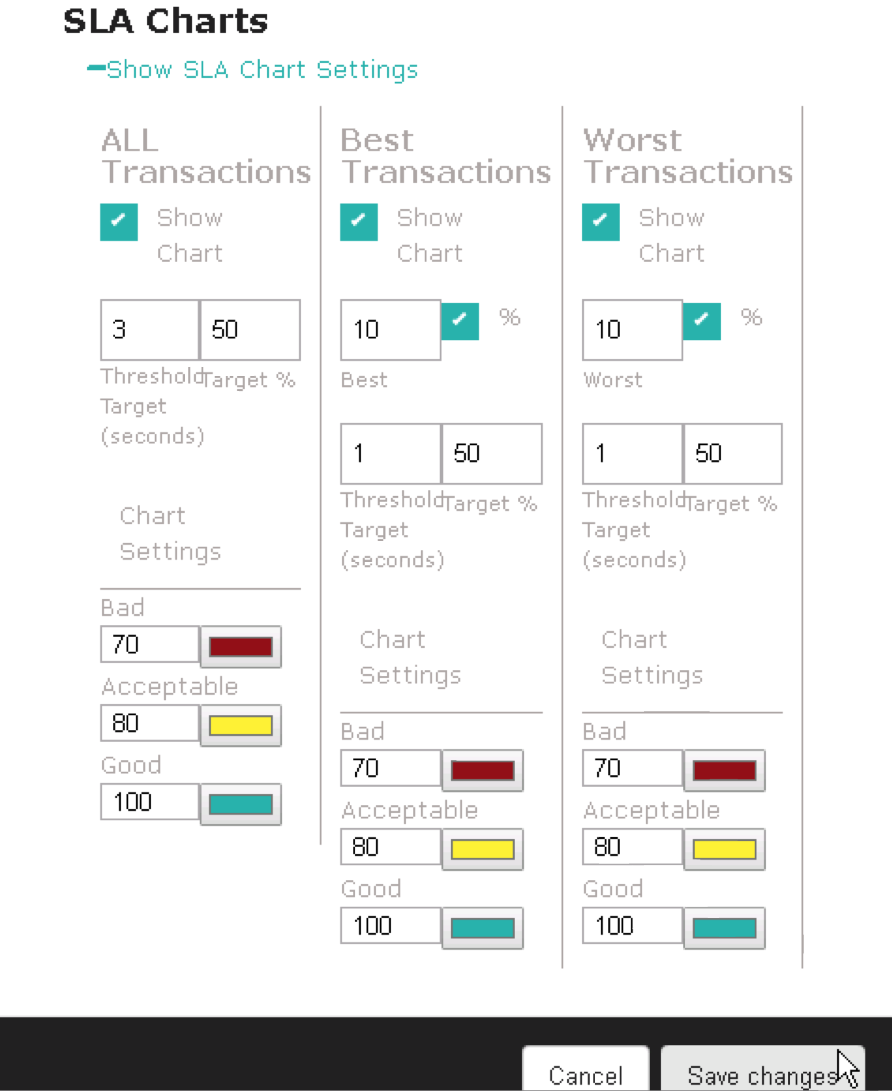This screenshot has height=1091, width=892.
Task: Toggle the percent checkbox for Best transactions
Action: point(460,321)
